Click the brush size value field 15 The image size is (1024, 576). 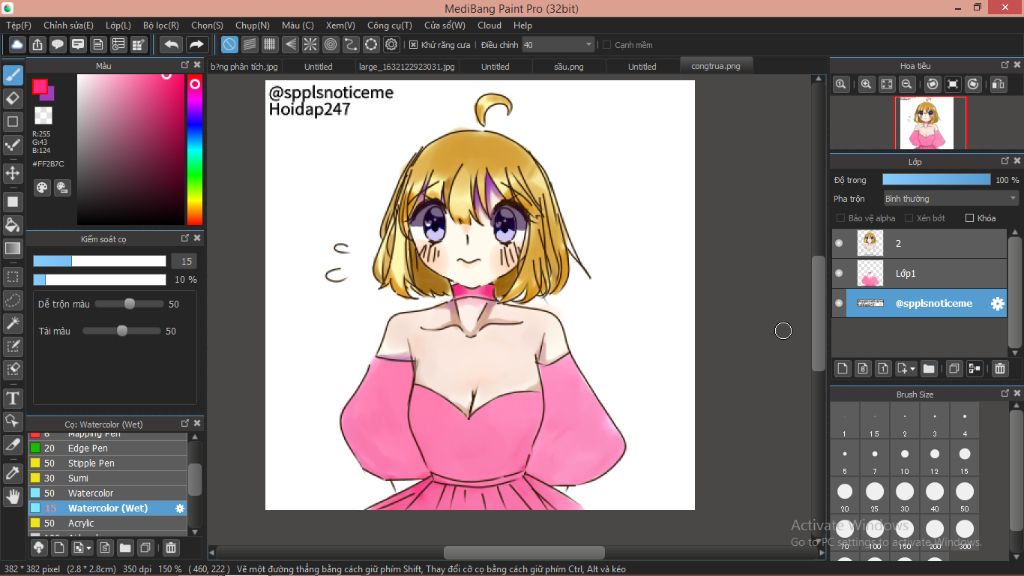186,261
